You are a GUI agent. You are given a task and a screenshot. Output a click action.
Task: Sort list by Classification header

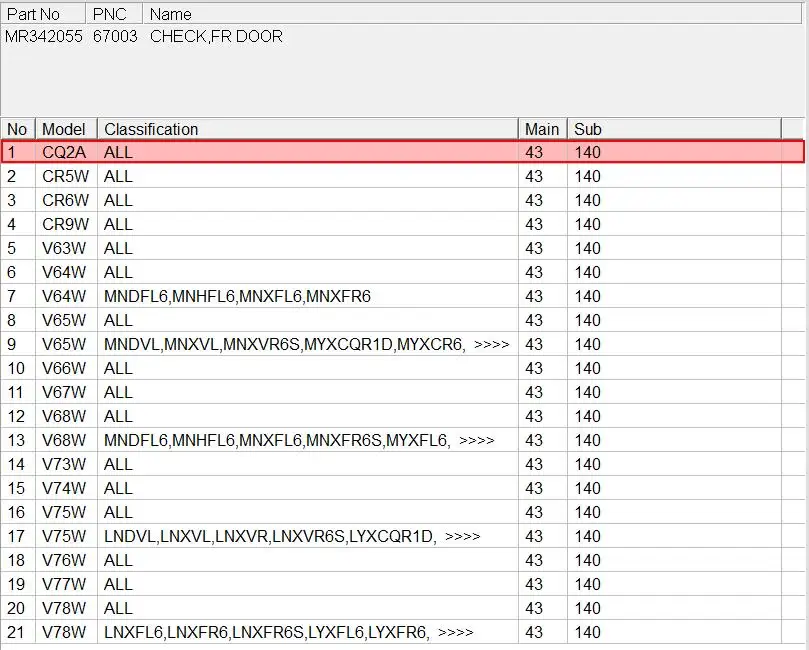[308, 129]
